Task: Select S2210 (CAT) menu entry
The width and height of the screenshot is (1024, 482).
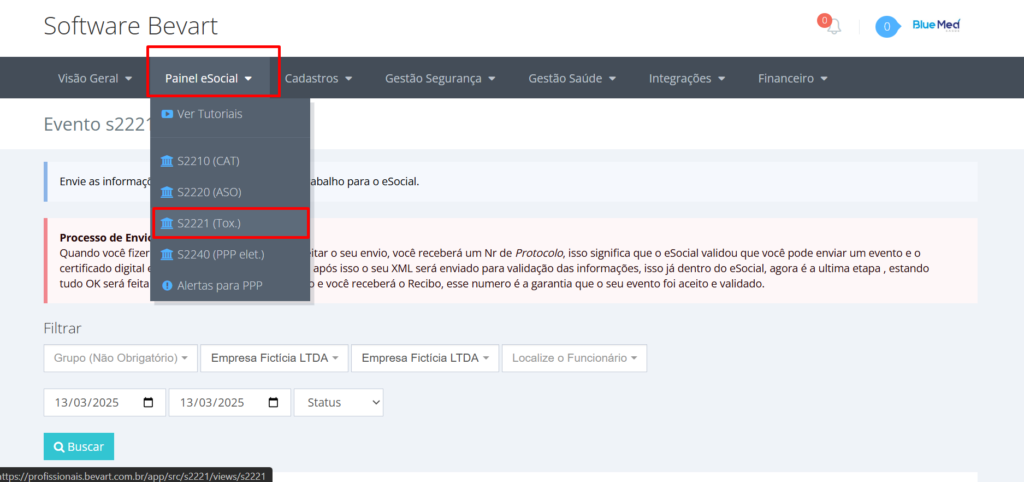Action: click(230, 161)
